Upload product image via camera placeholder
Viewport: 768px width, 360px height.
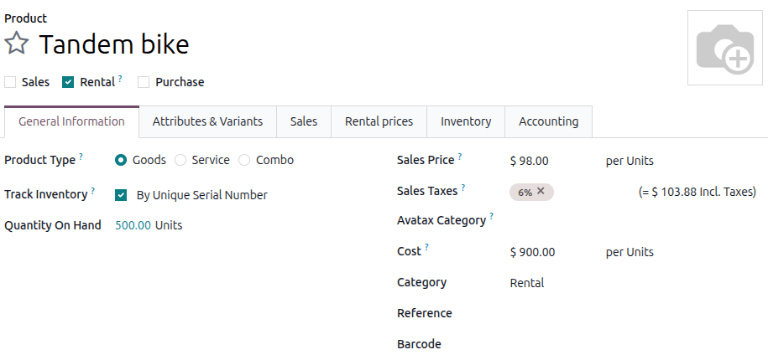coord(725,48)
